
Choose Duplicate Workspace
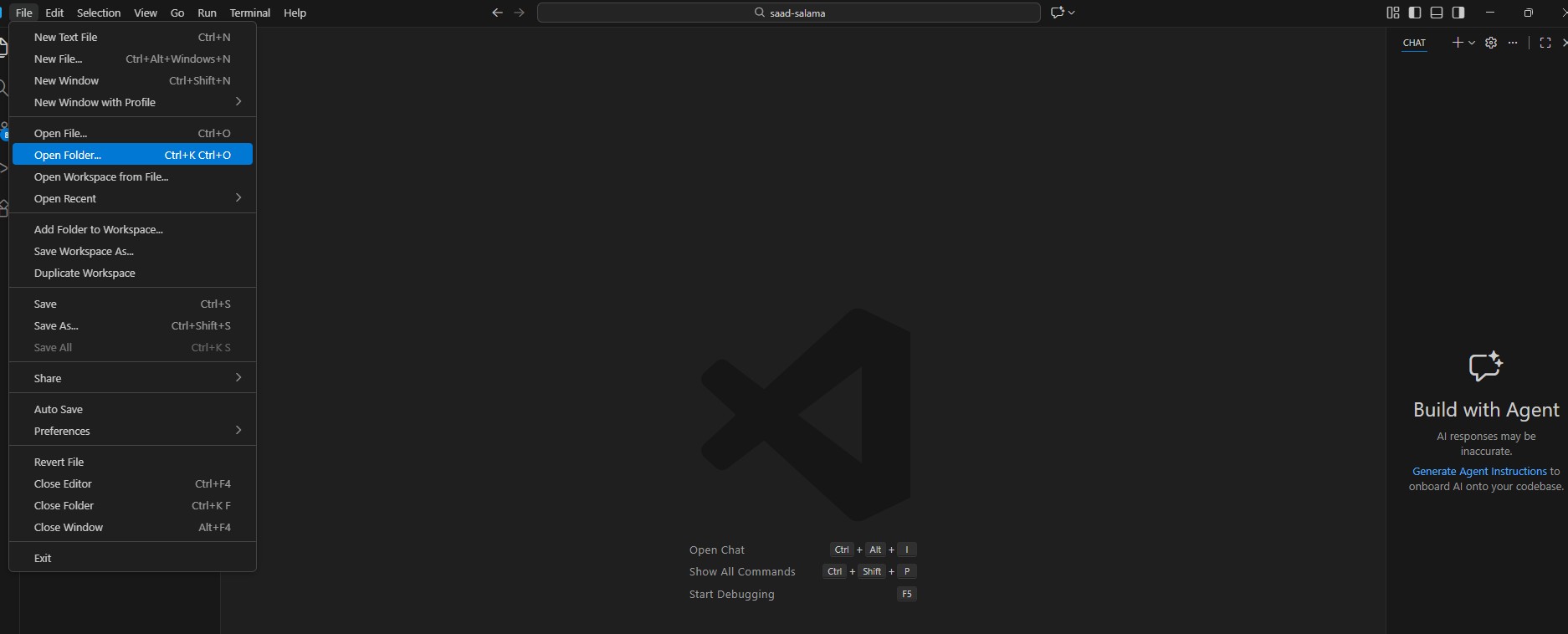[132, 273]
